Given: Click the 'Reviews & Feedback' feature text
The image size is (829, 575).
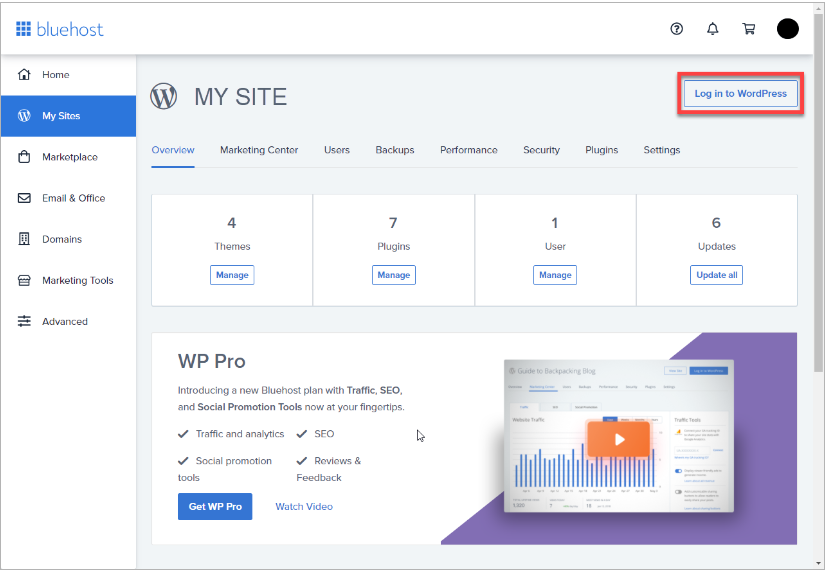Looking at the screenshot, I should tap(329, 469).
